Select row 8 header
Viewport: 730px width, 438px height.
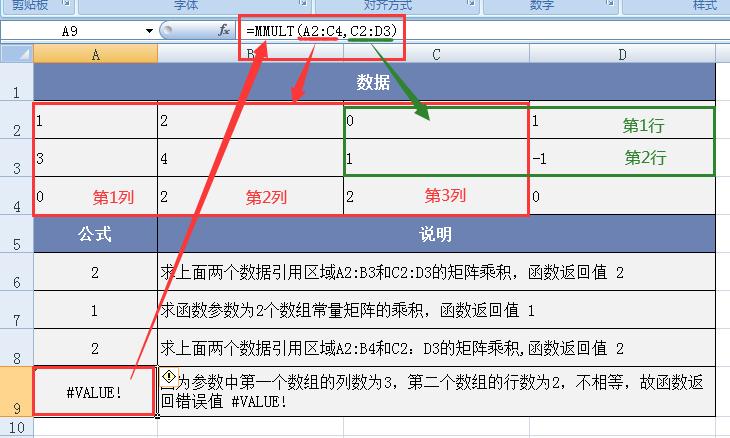point(16,348)
